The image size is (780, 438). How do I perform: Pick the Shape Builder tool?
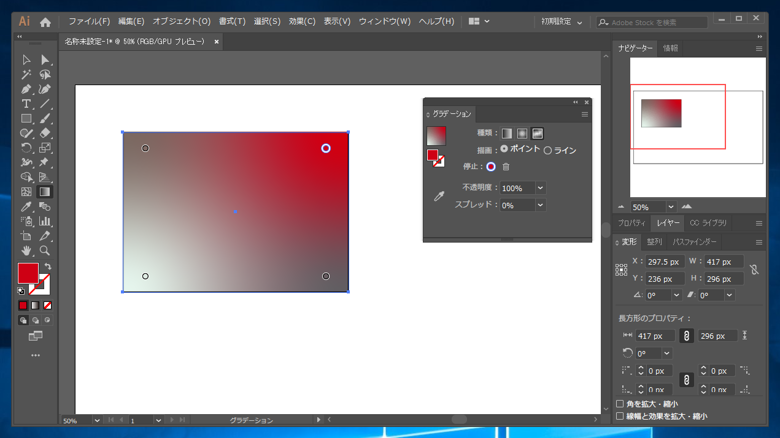click(26, 177)
